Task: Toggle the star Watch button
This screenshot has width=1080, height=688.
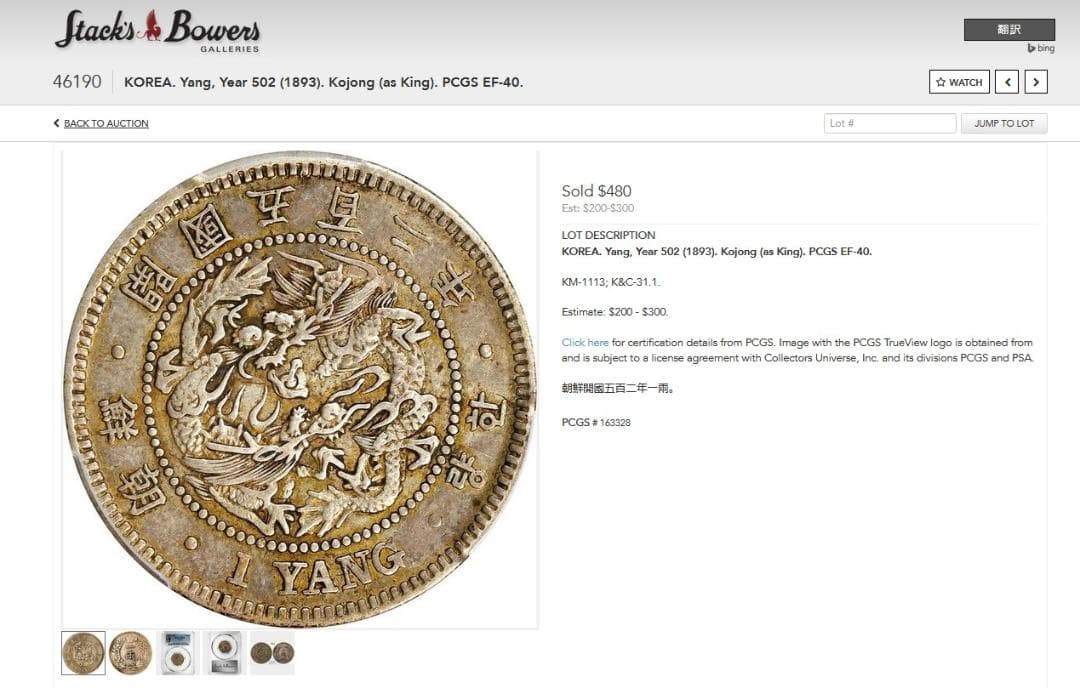Action: (959, 82)
